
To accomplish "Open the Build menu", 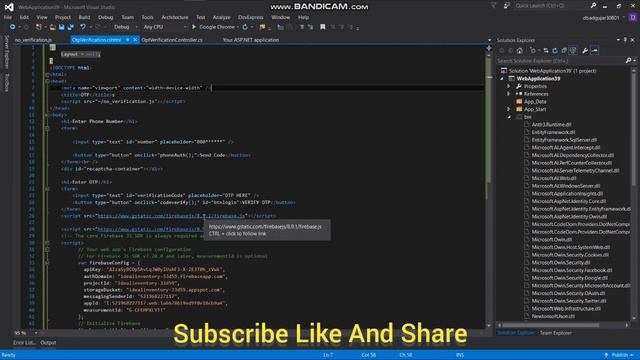I will point(84,17).
